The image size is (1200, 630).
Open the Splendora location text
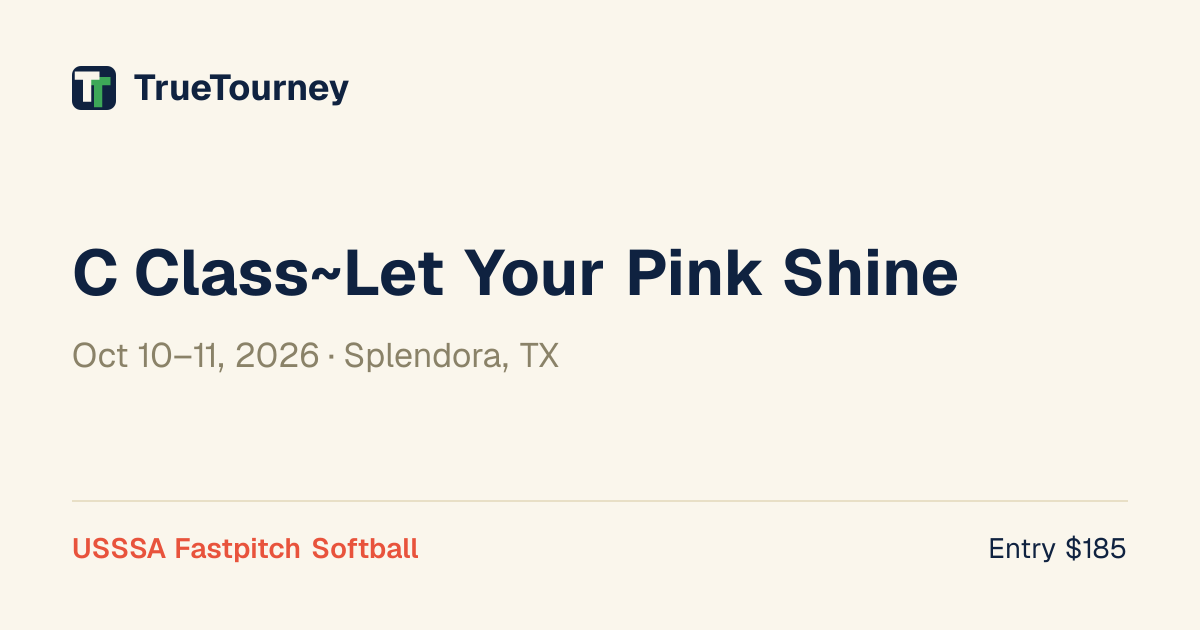pyautogui.click(x=426, y=356)
